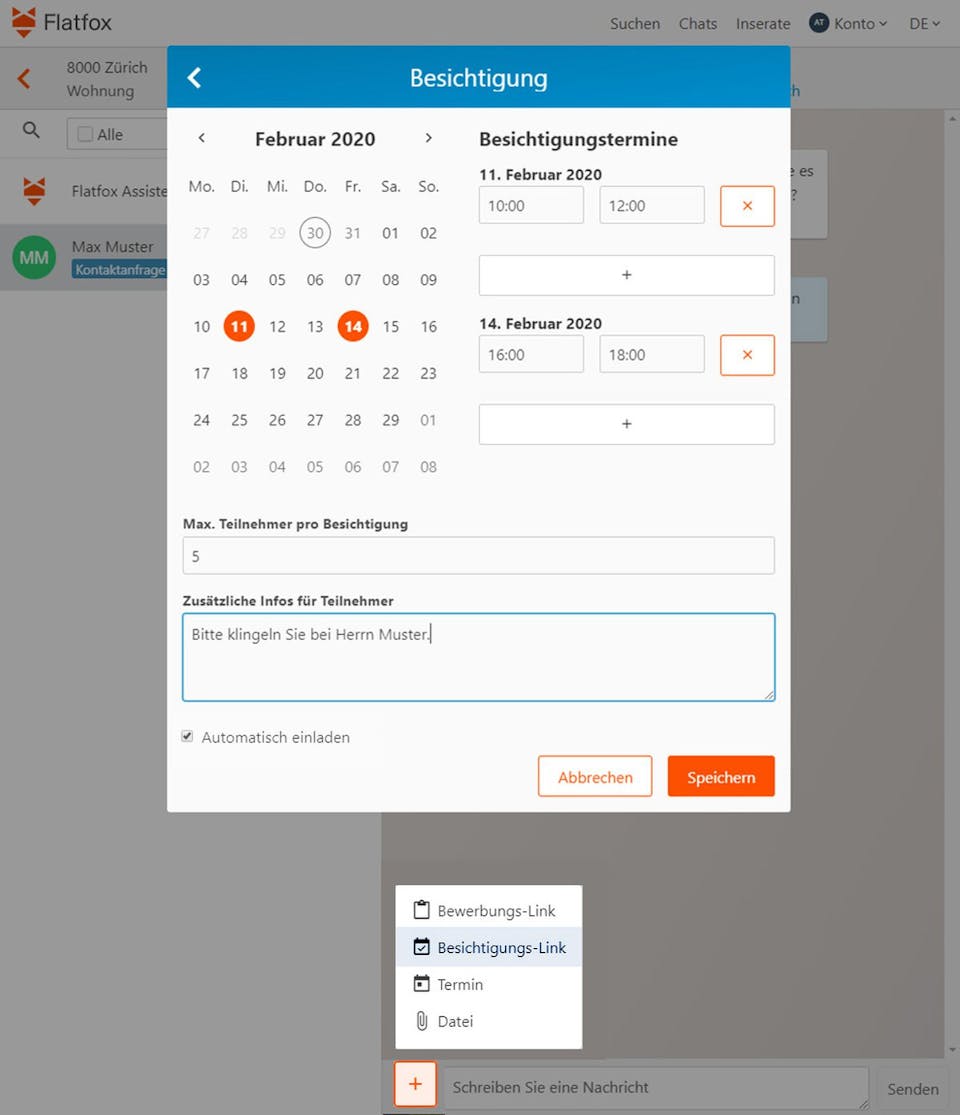Cancel the dialog with Abbrechen
The width and height of the screenshot is (960, 1115).
[x=595, y=776]
